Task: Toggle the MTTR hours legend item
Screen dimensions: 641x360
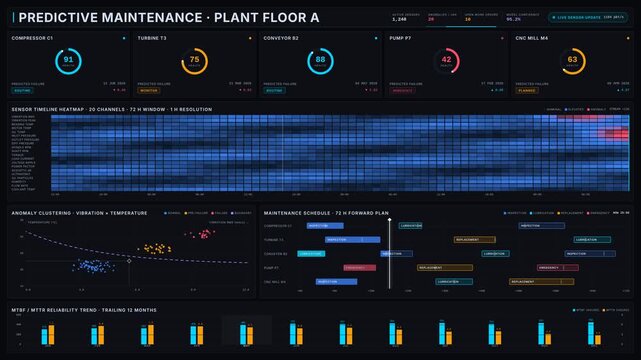Action: click(616, 310)
